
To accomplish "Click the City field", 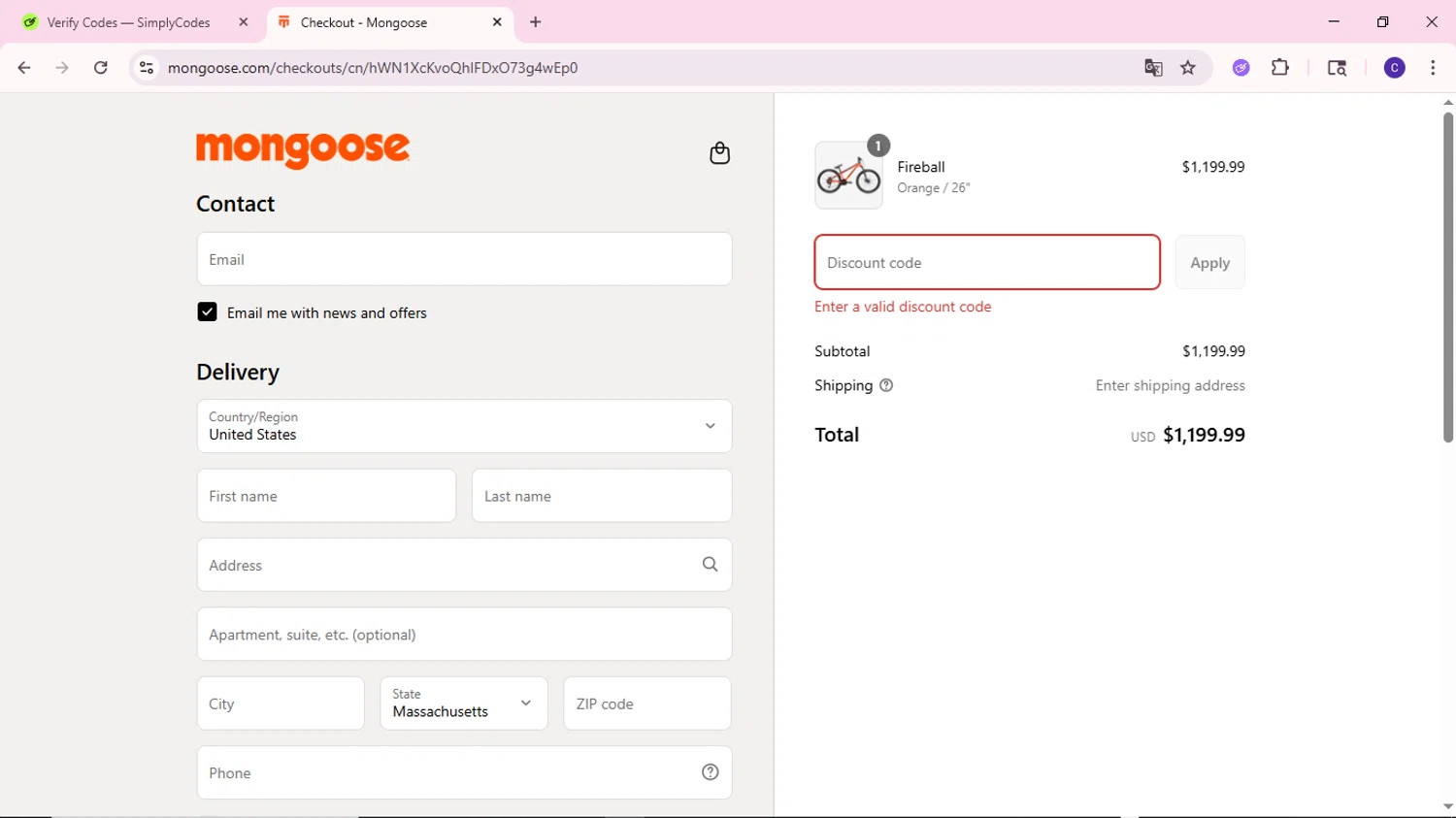I will point(281,703).
